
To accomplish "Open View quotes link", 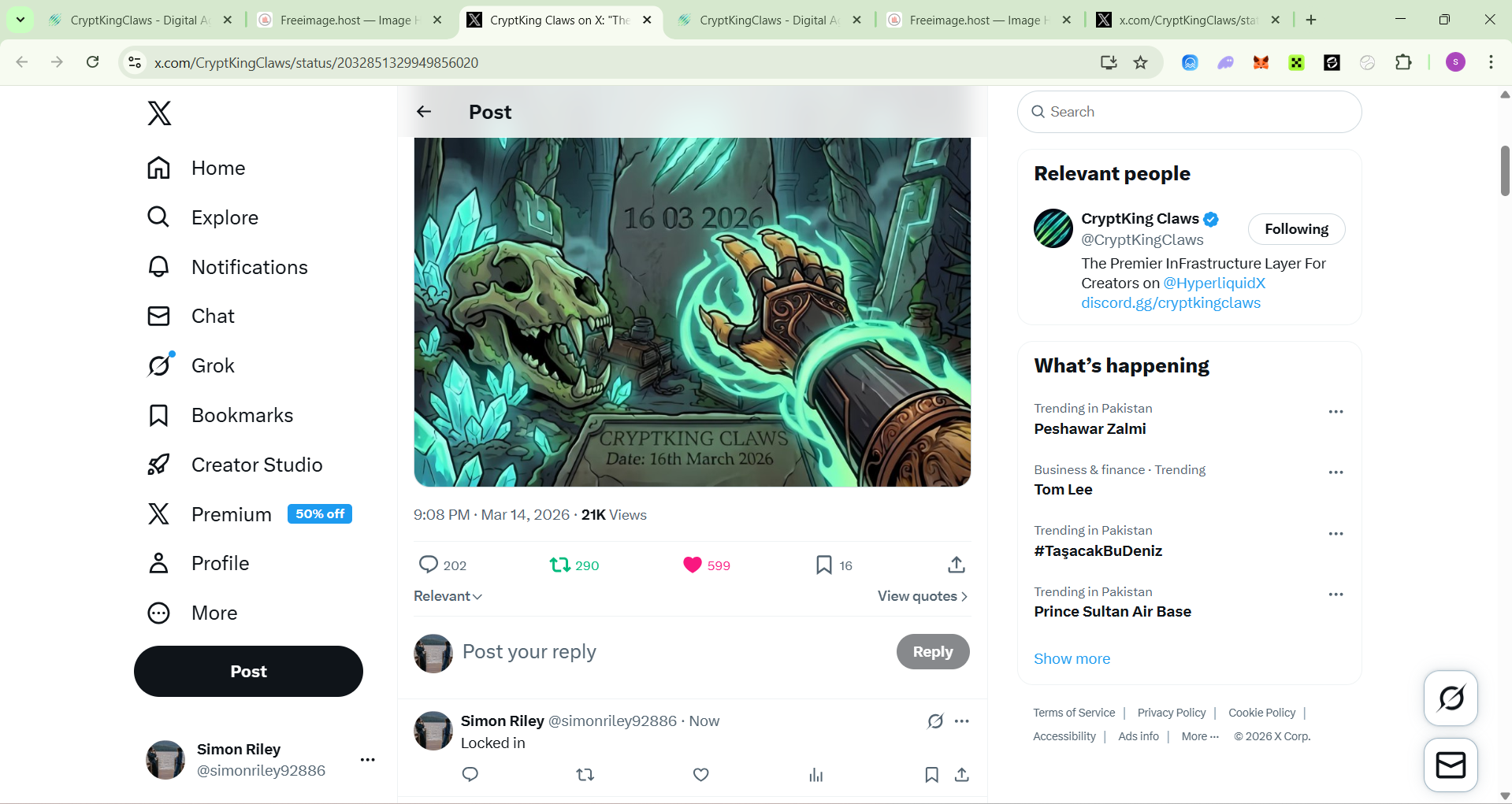I will pos(923,596).
